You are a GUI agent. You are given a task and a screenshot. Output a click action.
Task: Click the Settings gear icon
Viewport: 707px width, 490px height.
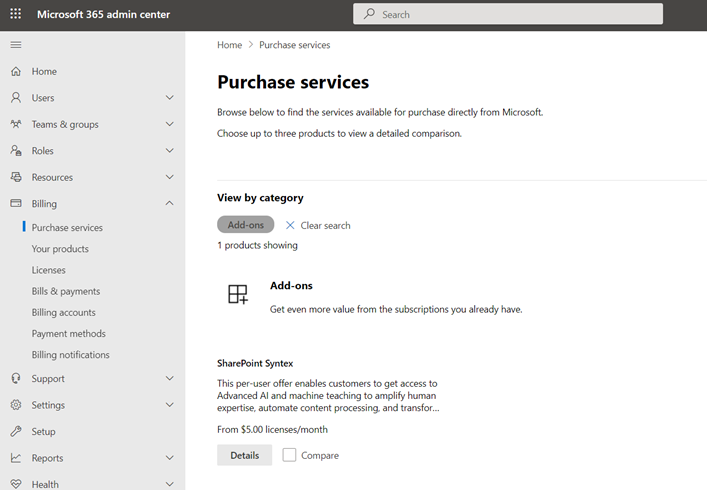(x=16, y=405)
